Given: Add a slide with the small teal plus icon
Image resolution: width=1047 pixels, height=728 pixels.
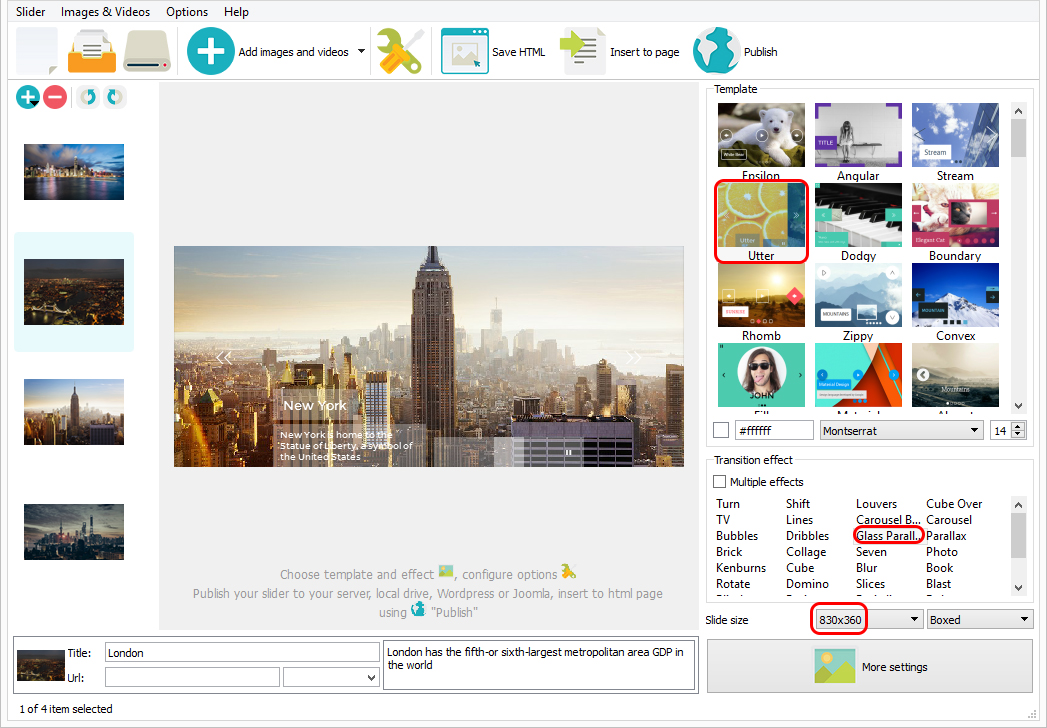Looking at the screenshot, I should click(x=27, y=98).
